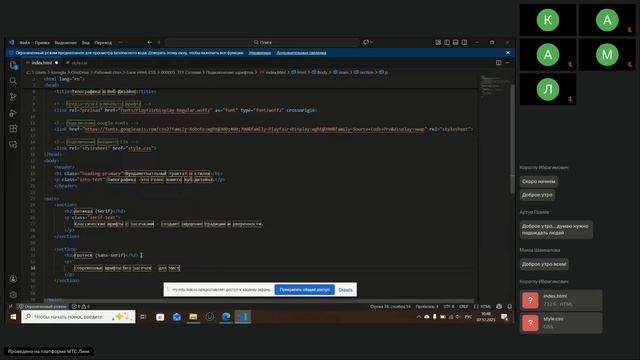
Task: Toggle the Primary Side Bar
Action: (x=447, y=42)
